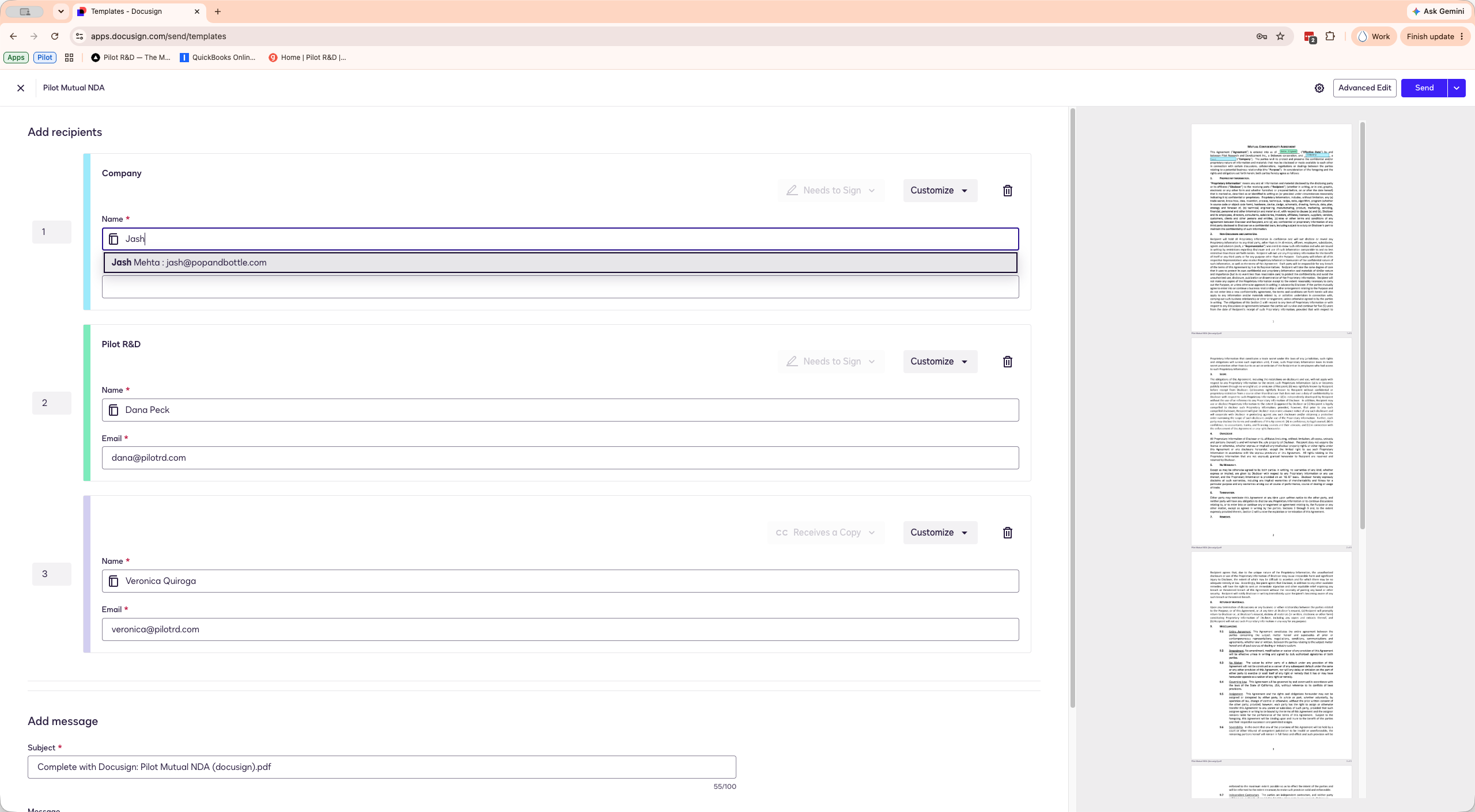Send the envelope
Viewport: 1475px width, 812px height.
click(1424, 88)
